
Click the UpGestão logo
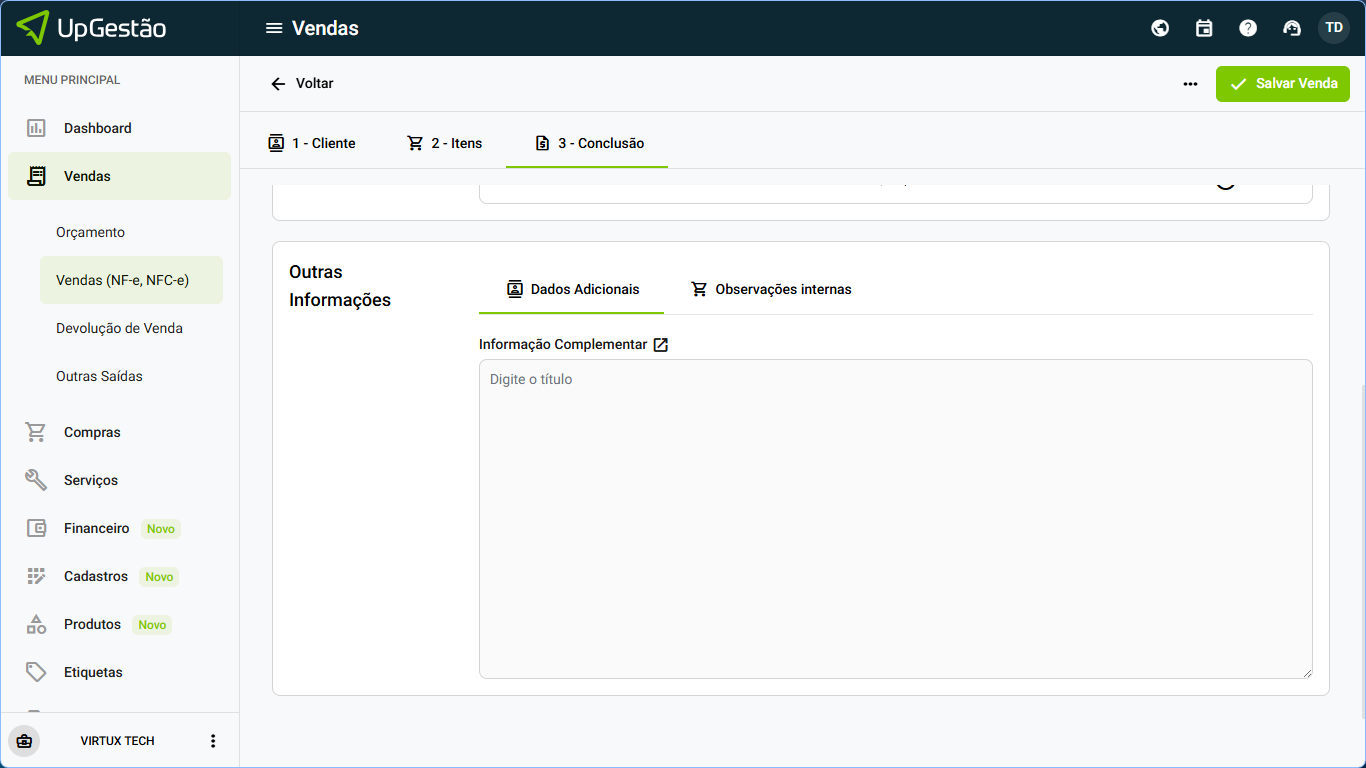click(92, 28)
